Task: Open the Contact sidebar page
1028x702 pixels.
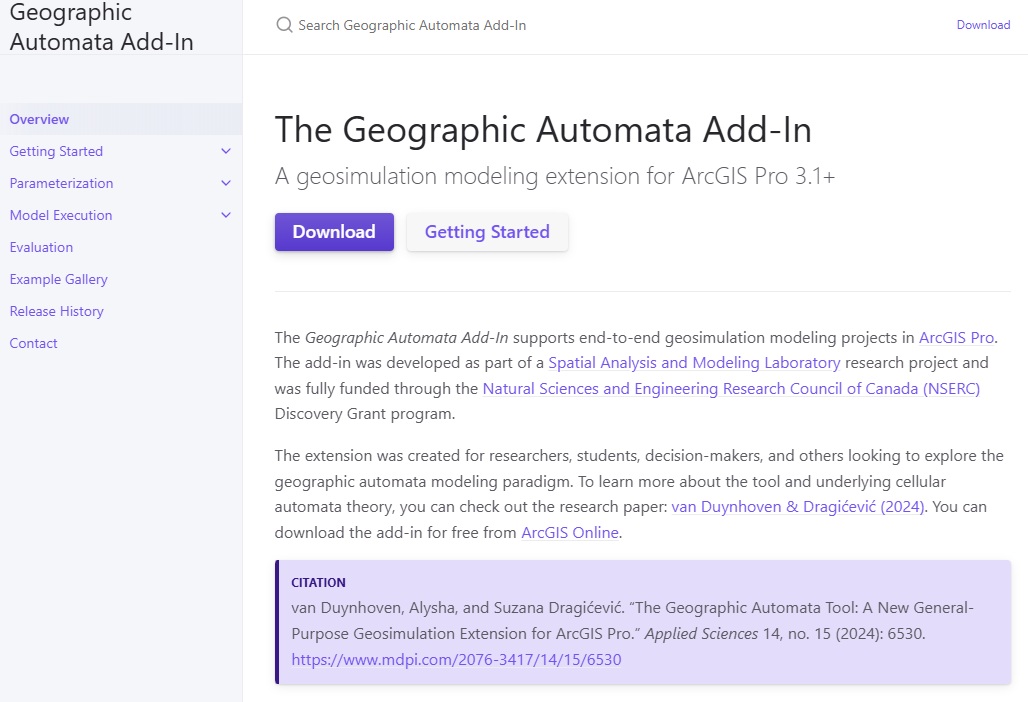Action: [33, 343]
